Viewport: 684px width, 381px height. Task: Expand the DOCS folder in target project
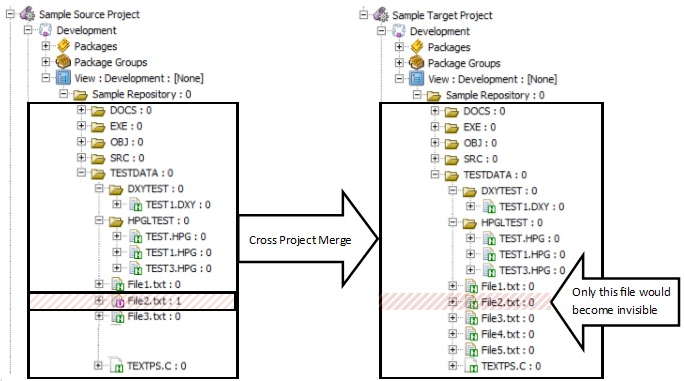pyautogui.click(x=434, y=111)
